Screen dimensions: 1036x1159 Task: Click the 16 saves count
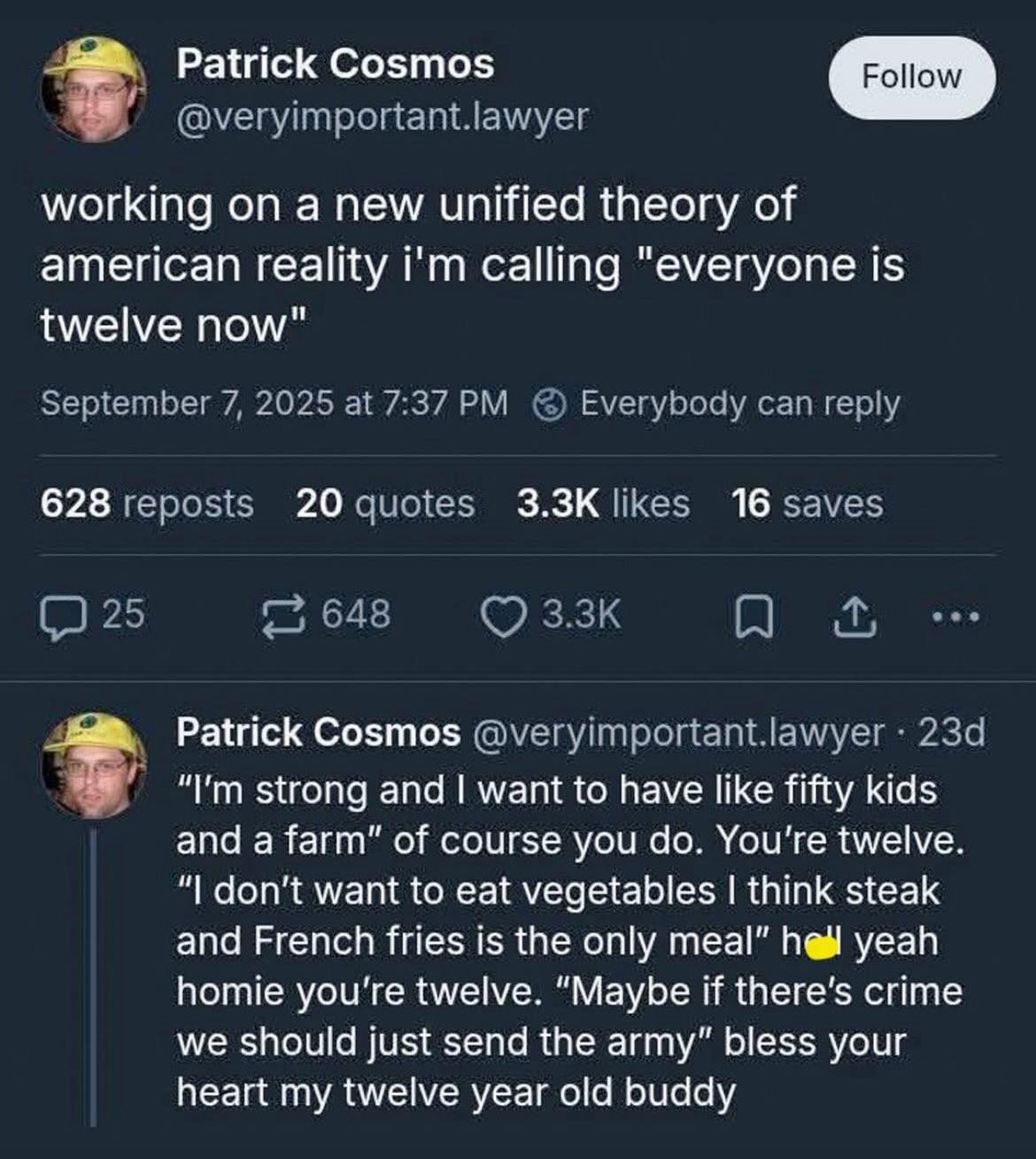807,503
